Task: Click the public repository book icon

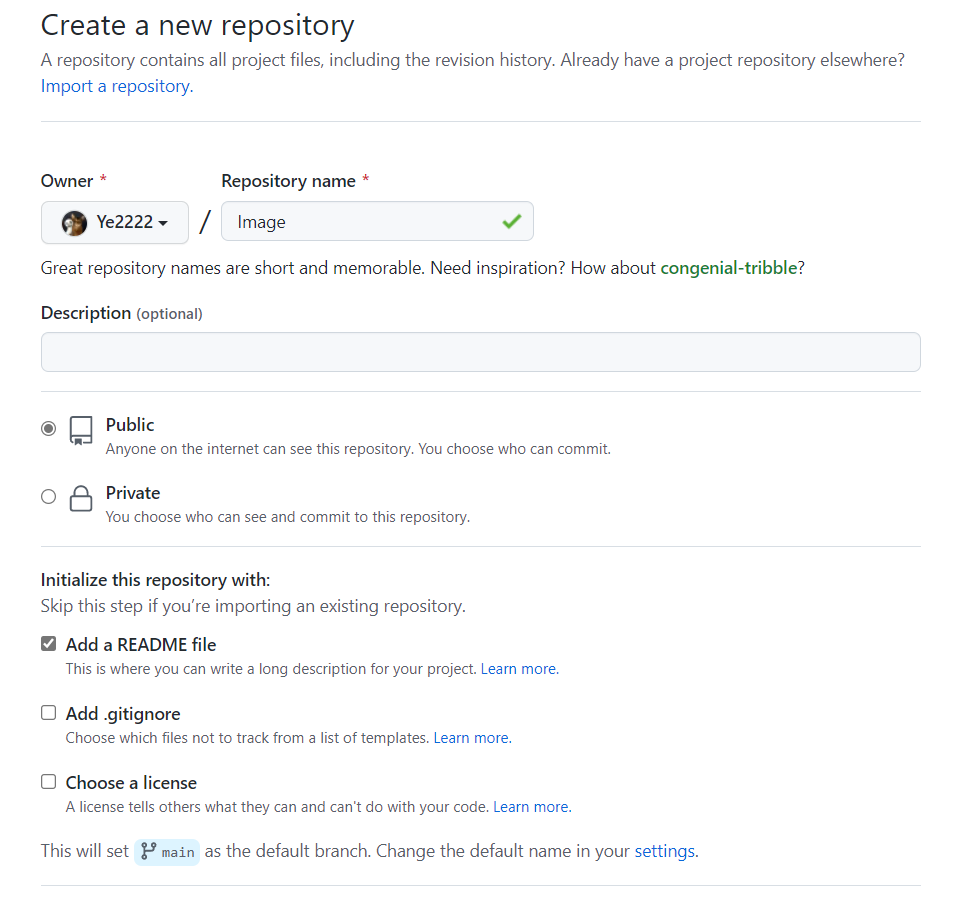Action: point(81,431)
